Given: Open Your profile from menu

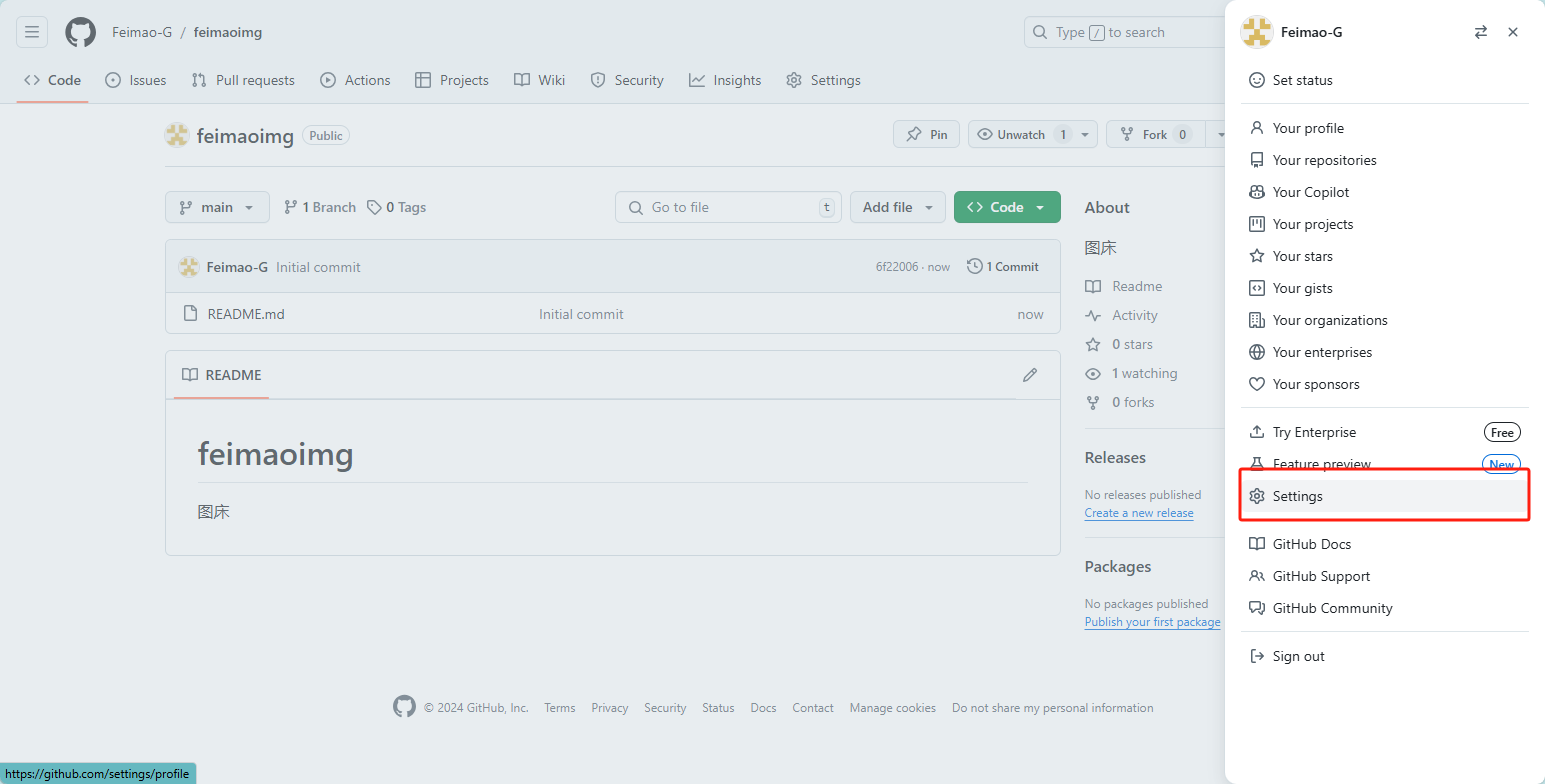Looking at the screenshot, I should pos(1385,128).
